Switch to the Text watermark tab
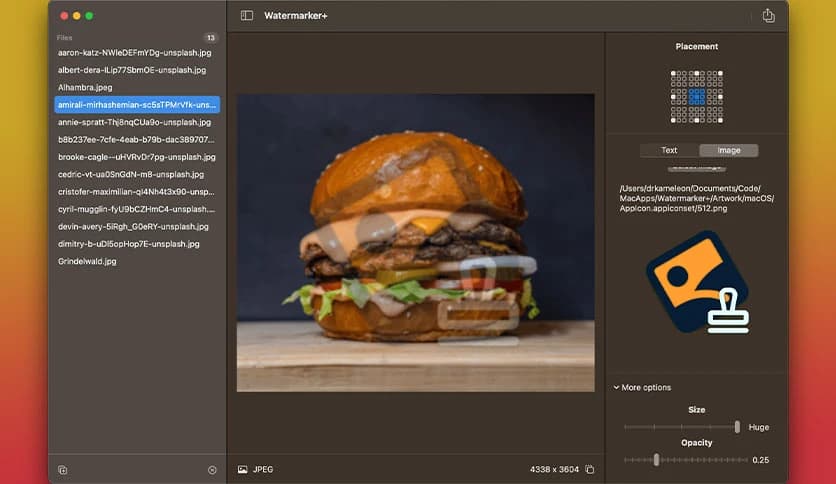Viewport: 836px width, 484px height. click(x=669, y=151)
